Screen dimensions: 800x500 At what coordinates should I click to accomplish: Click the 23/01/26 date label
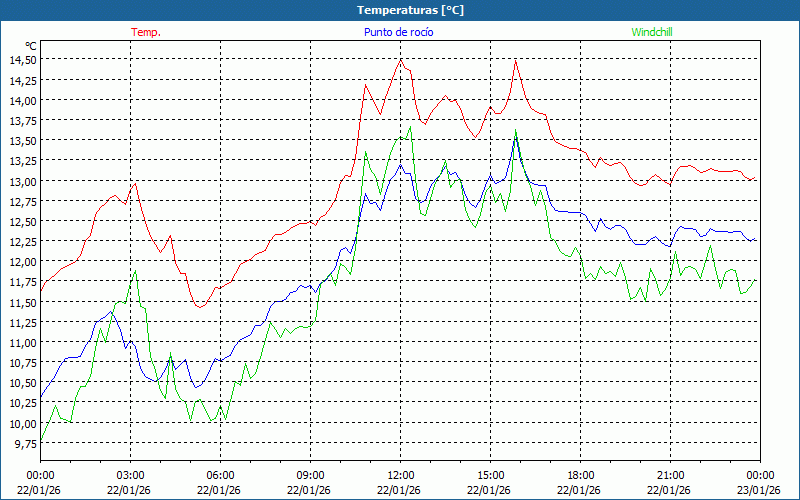pos(760,490)
